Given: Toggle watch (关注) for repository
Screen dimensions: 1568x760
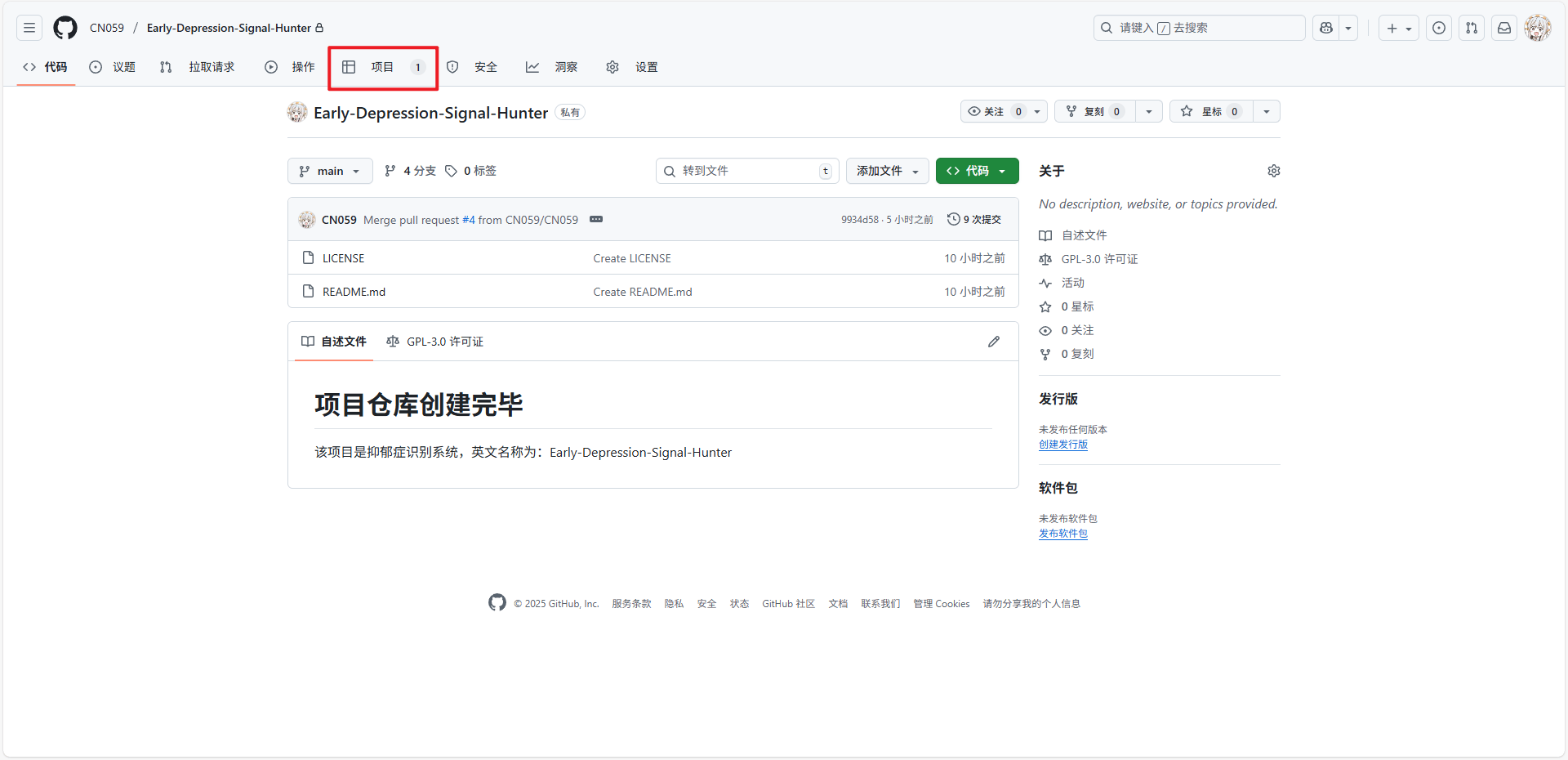Looking at the screenshot, I should [994, 112].
